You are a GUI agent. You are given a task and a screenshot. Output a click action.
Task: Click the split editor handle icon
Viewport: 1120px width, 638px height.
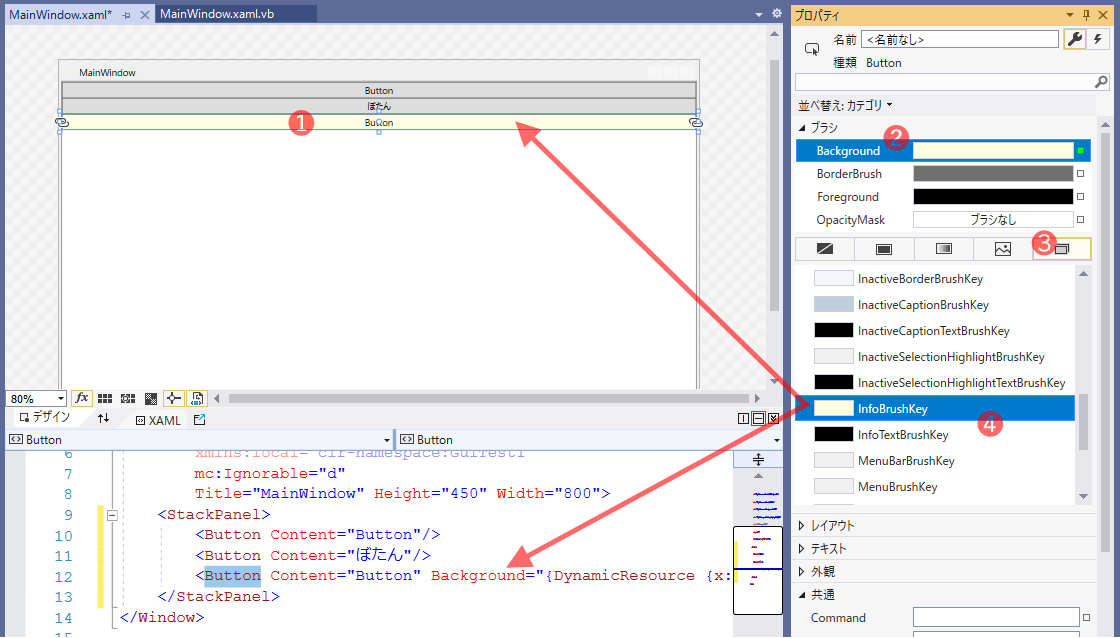pyautogui.click(x=758, y=459)
